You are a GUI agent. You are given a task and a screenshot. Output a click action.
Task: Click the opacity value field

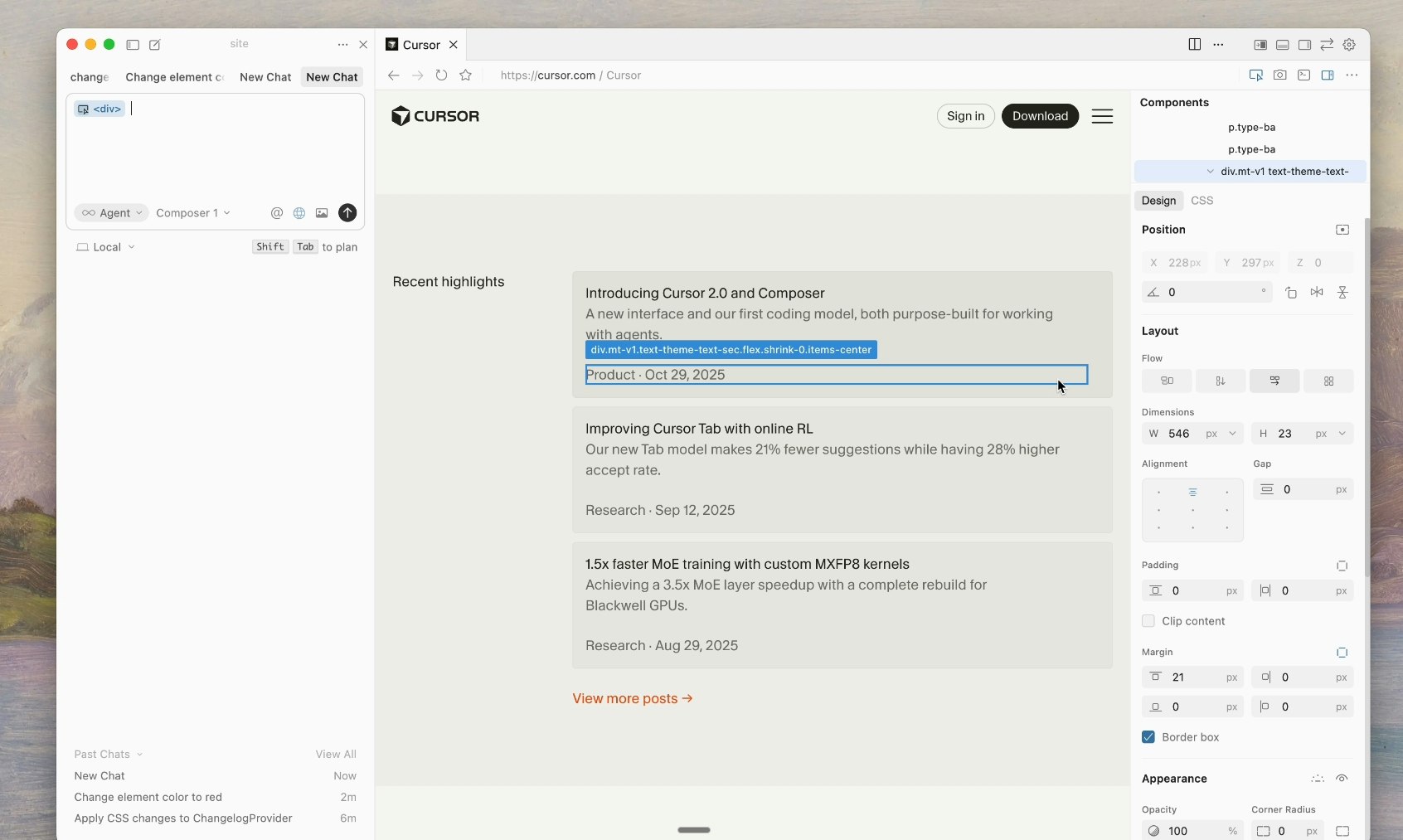1192,831
